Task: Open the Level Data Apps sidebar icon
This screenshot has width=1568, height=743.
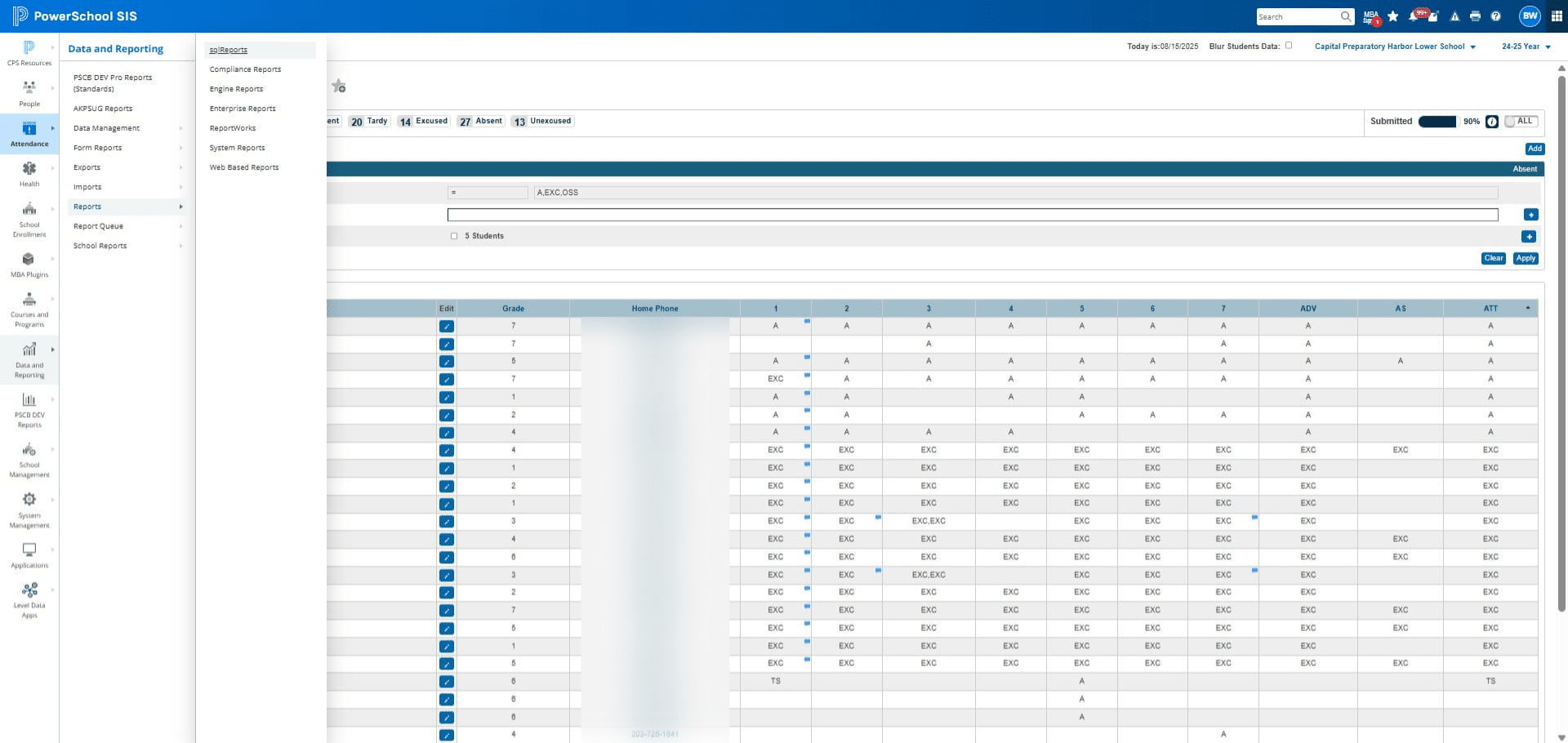Action: pos(29,590)
